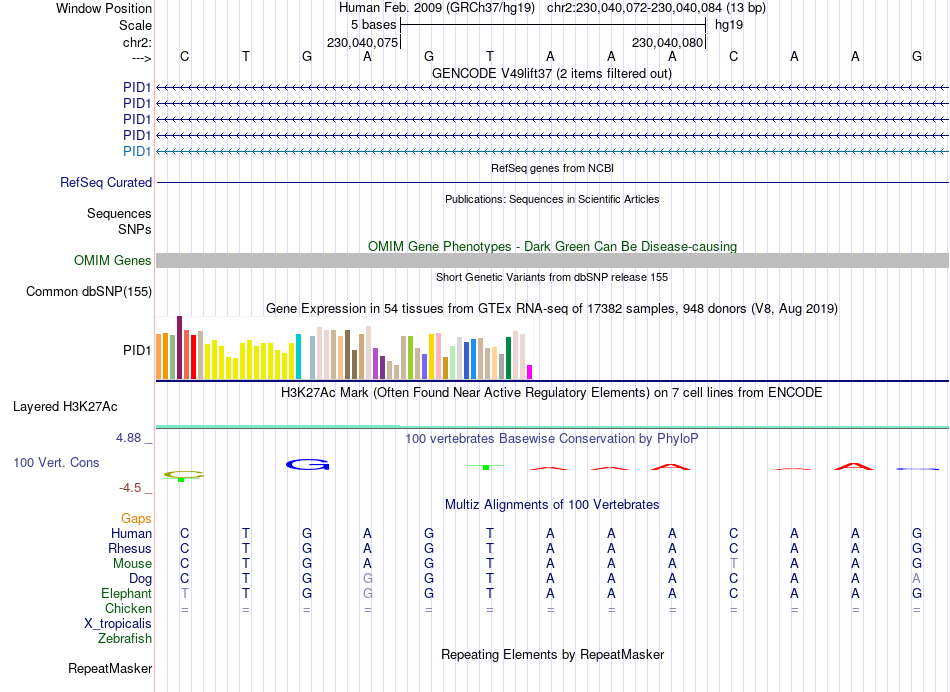Click the 'Window Position' label
950x692 pixels.
pos(104,8)
